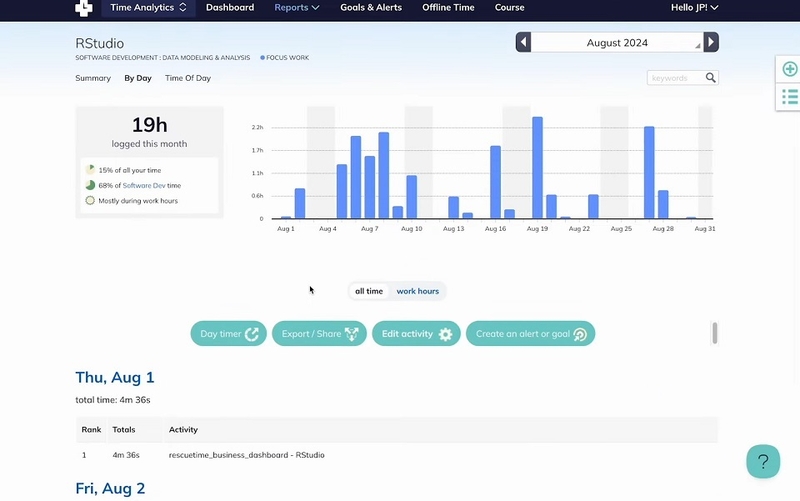The width and height of the screenshot is (800, 501).
Task: Click the Edit activity button
Action: [x=416, y=334]
